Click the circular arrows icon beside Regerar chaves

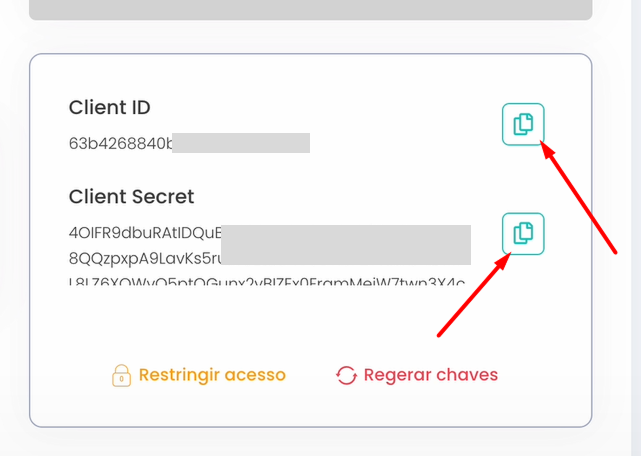(346, 376)
